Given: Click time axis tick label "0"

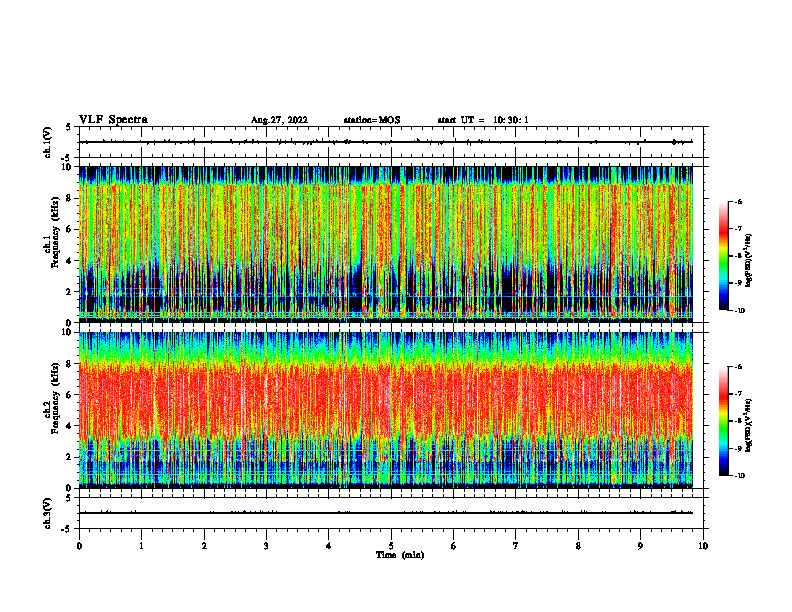Looking at the screenshot, I should point(79,546).
